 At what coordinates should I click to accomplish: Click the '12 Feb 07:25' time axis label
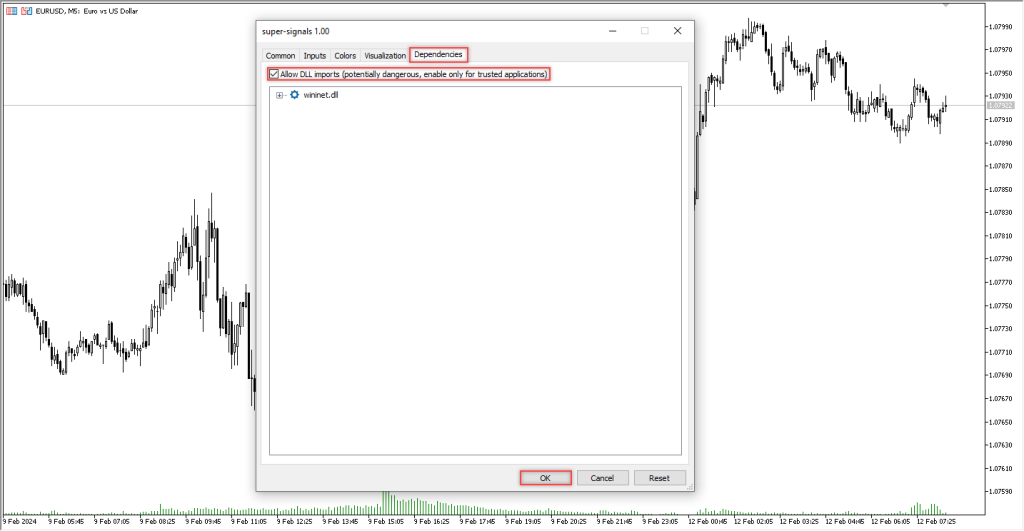936,521
